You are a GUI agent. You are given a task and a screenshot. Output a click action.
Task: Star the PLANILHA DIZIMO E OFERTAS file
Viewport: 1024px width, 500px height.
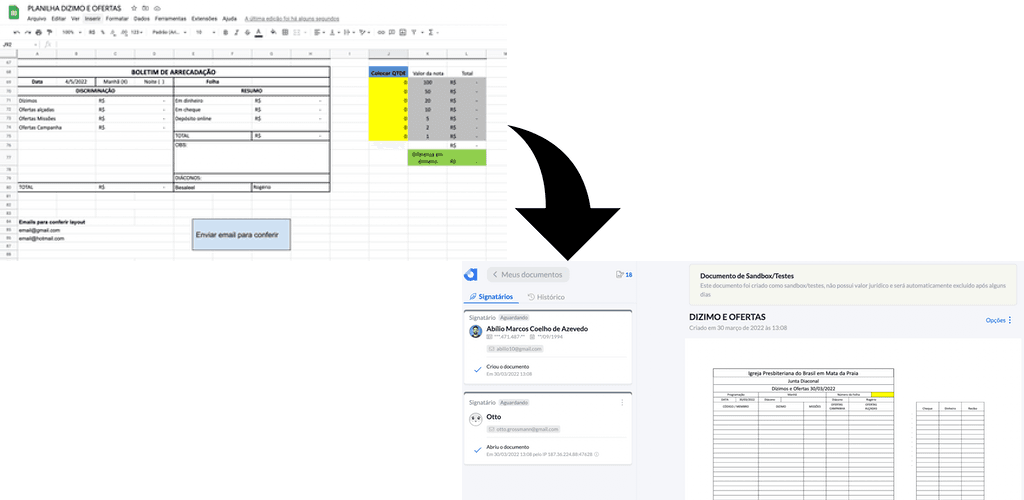coord(134,8)
